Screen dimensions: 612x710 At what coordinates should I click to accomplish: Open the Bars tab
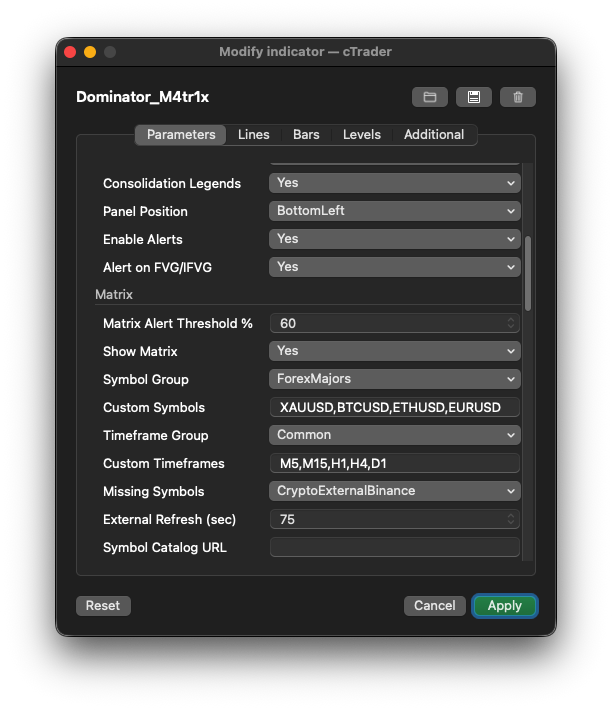click(x=306, y=134)
